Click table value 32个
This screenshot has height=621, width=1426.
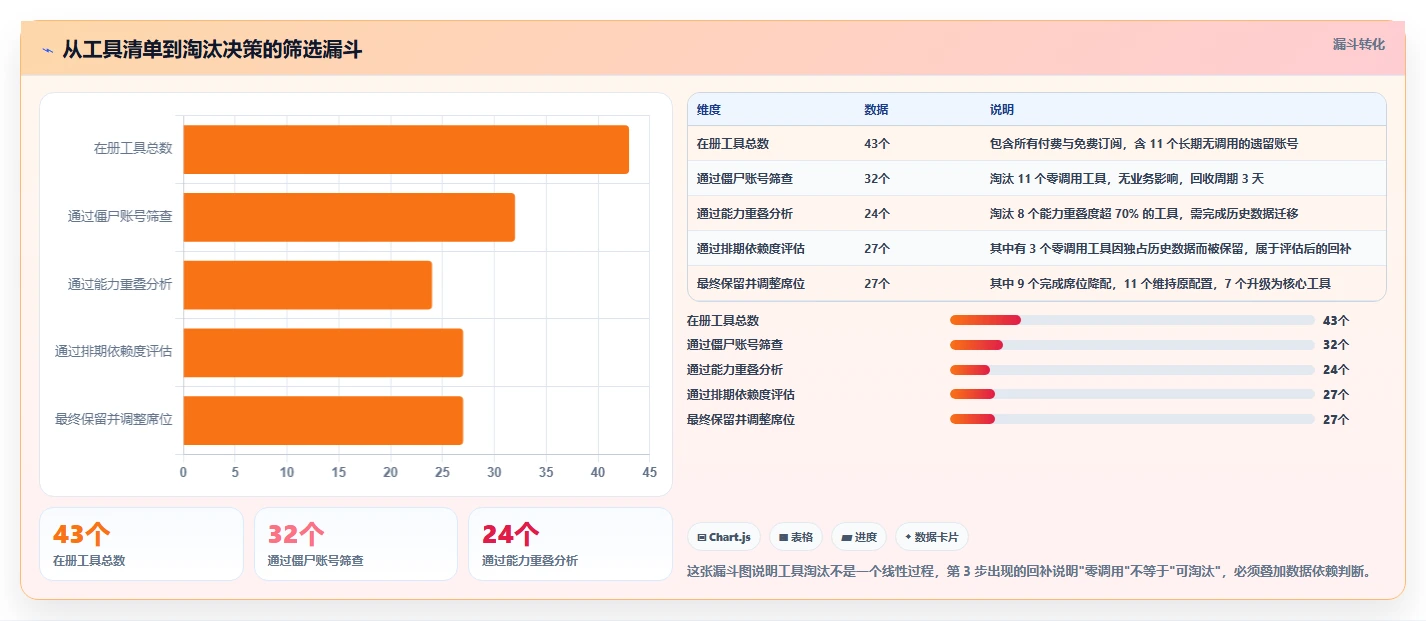[877, 179]
